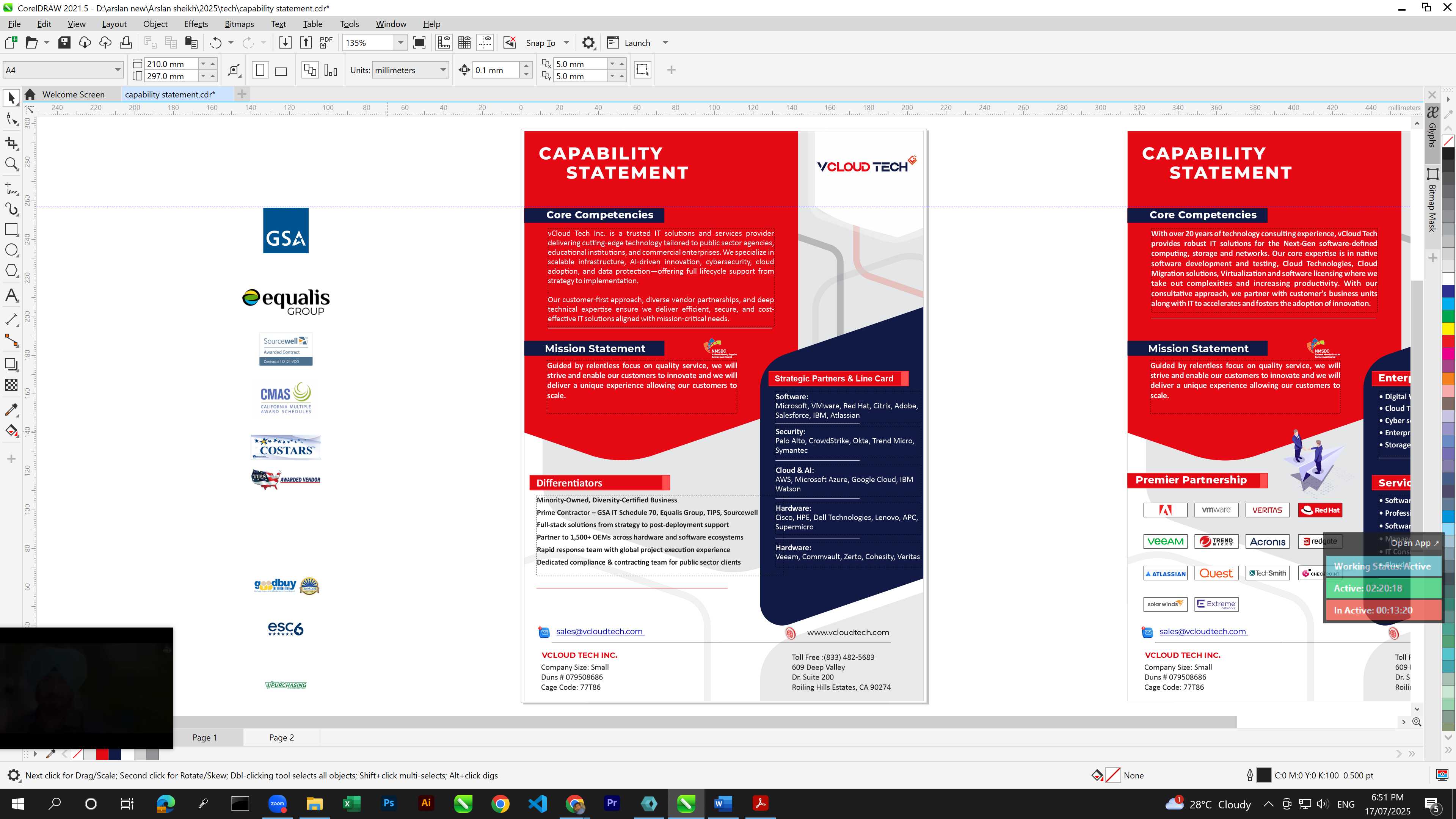Publish to PDF
Viewport: 1456px width, 819px height.
coord(326,42)
